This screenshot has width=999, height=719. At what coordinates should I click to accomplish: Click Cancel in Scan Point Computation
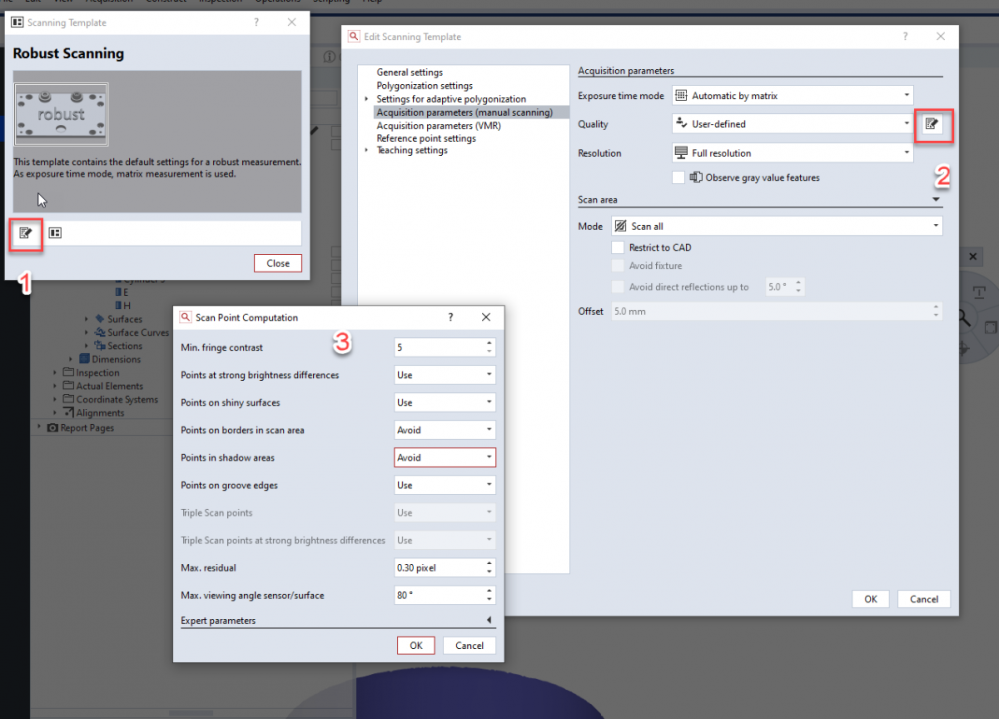[470, 645]
